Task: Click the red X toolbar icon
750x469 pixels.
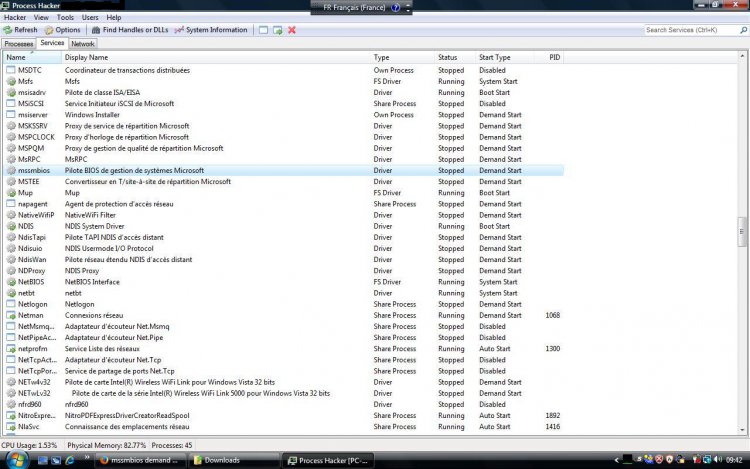Action: (x=292, y=30)
